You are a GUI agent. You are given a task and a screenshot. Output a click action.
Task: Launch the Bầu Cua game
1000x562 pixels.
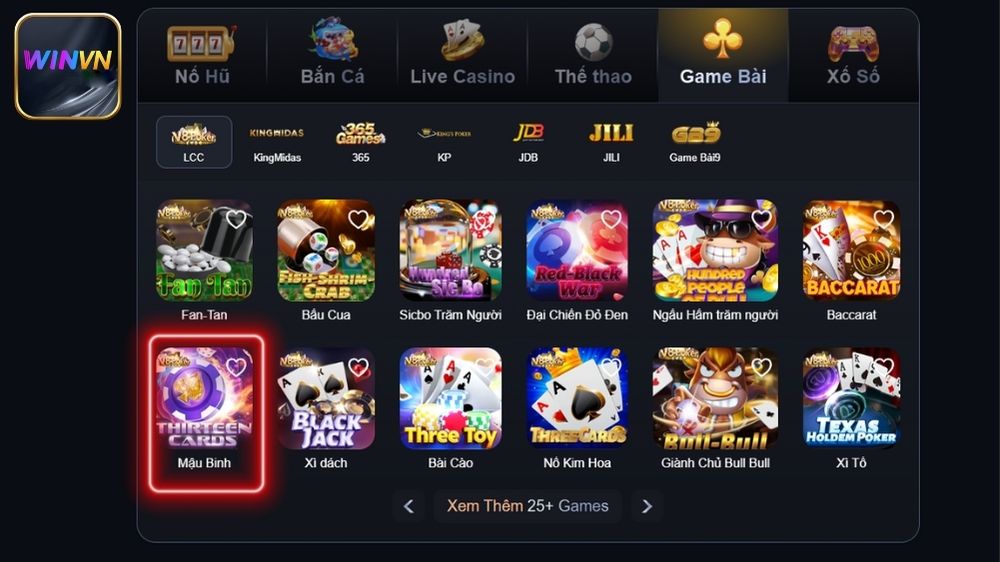pyautogui.click(x=326, y=250)
